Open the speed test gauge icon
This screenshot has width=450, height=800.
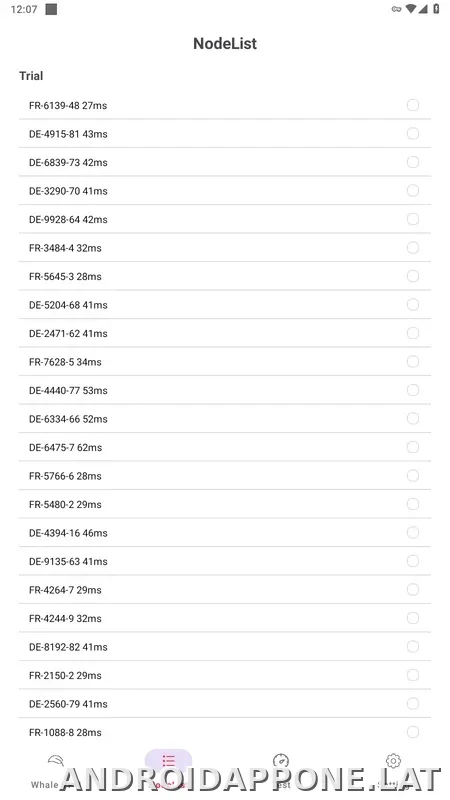pyautogui.click(x=281, y=761)
